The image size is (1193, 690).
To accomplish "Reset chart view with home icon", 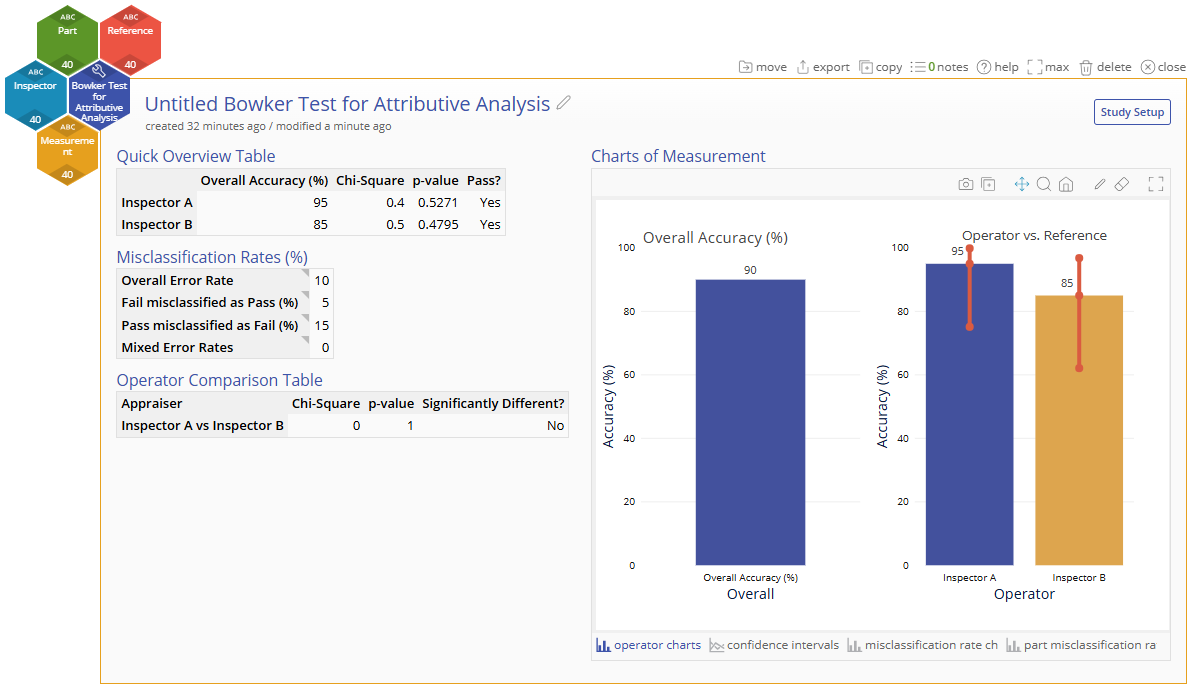I will click(1066, 184).
